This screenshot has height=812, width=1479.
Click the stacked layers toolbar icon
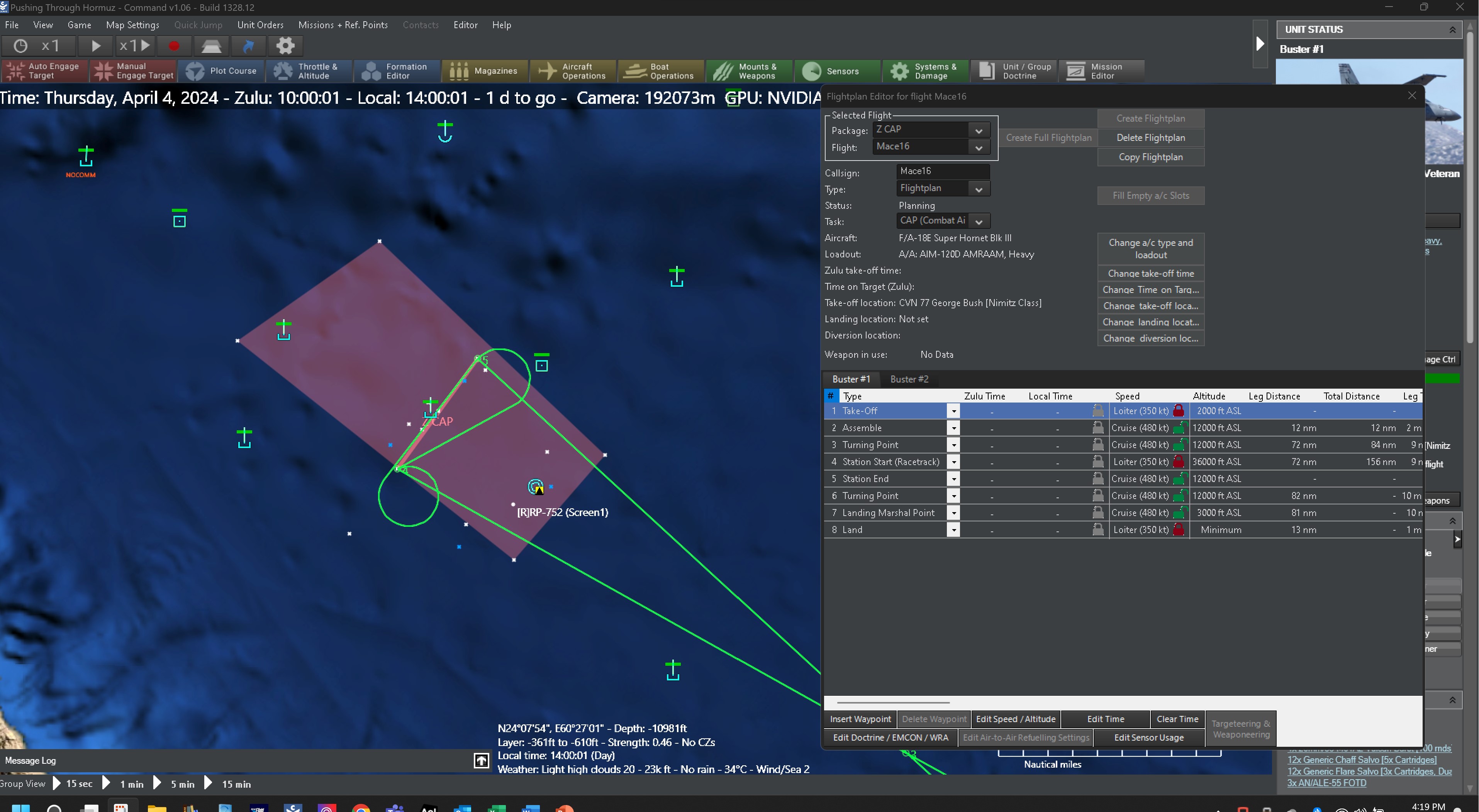(211, 45)
